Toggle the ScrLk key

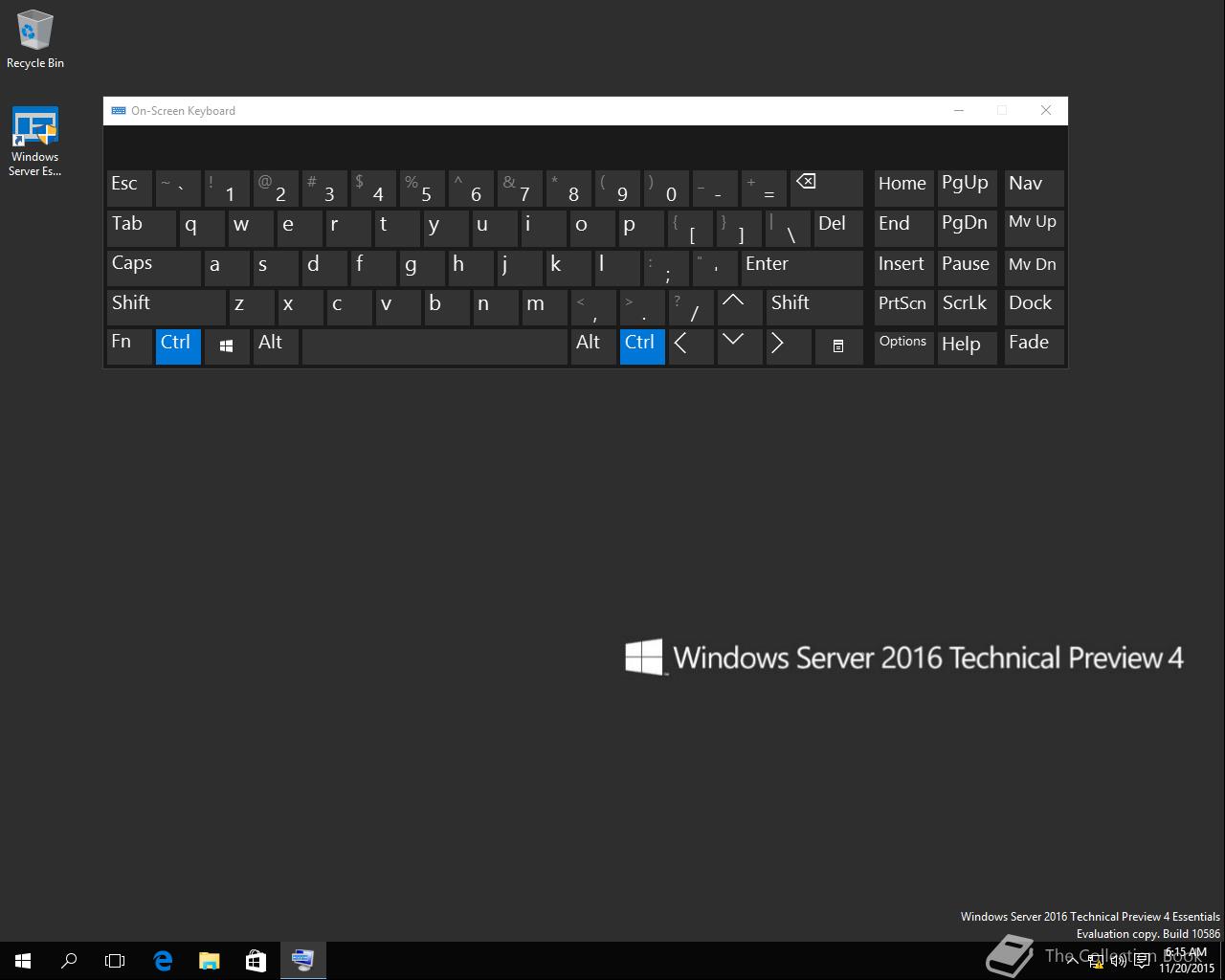pos(968,307)
